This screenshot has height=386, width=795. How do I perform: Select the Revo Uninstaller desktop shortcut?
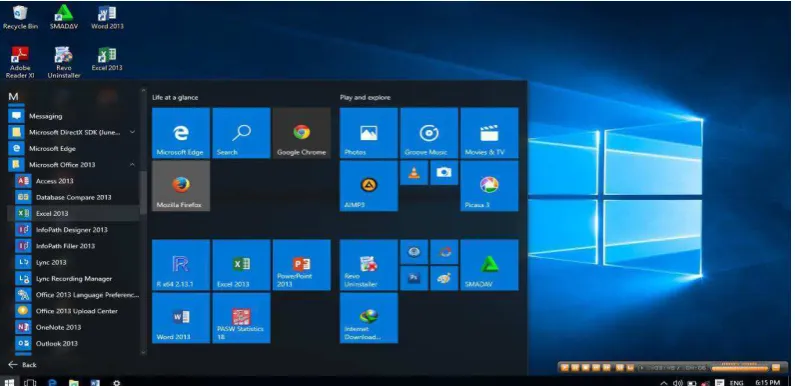pyautogui.click(x=64, y=63)
